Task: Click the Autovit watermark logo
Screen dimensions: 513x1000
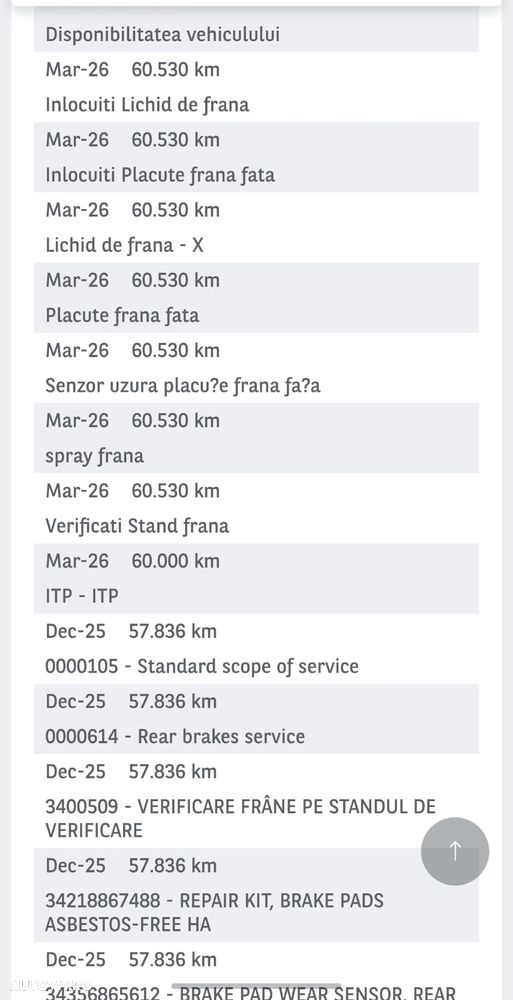Action: (x=50, y=985)
